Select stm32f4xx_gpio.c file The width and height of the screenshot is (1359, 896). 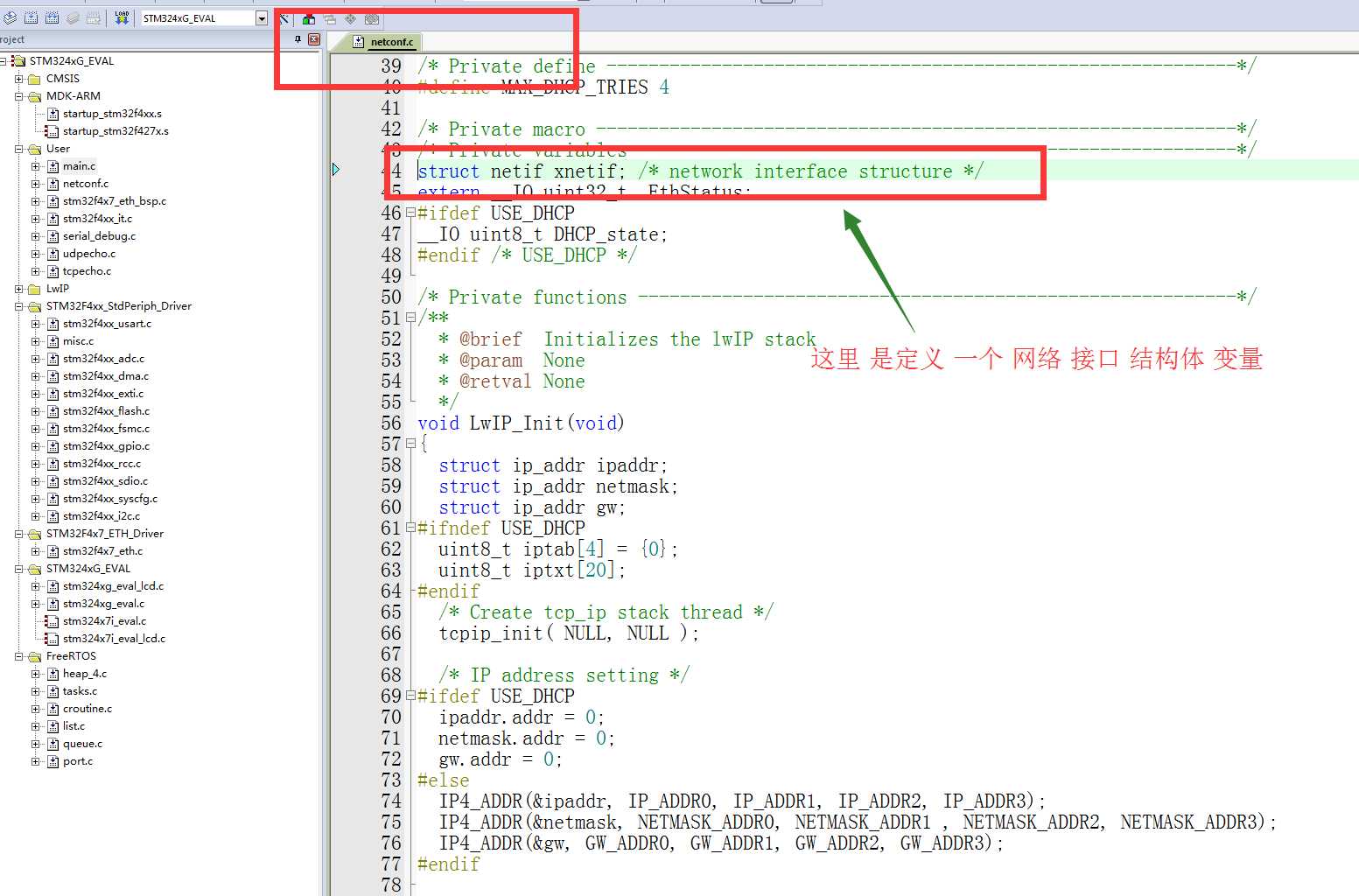pos(106,446)
